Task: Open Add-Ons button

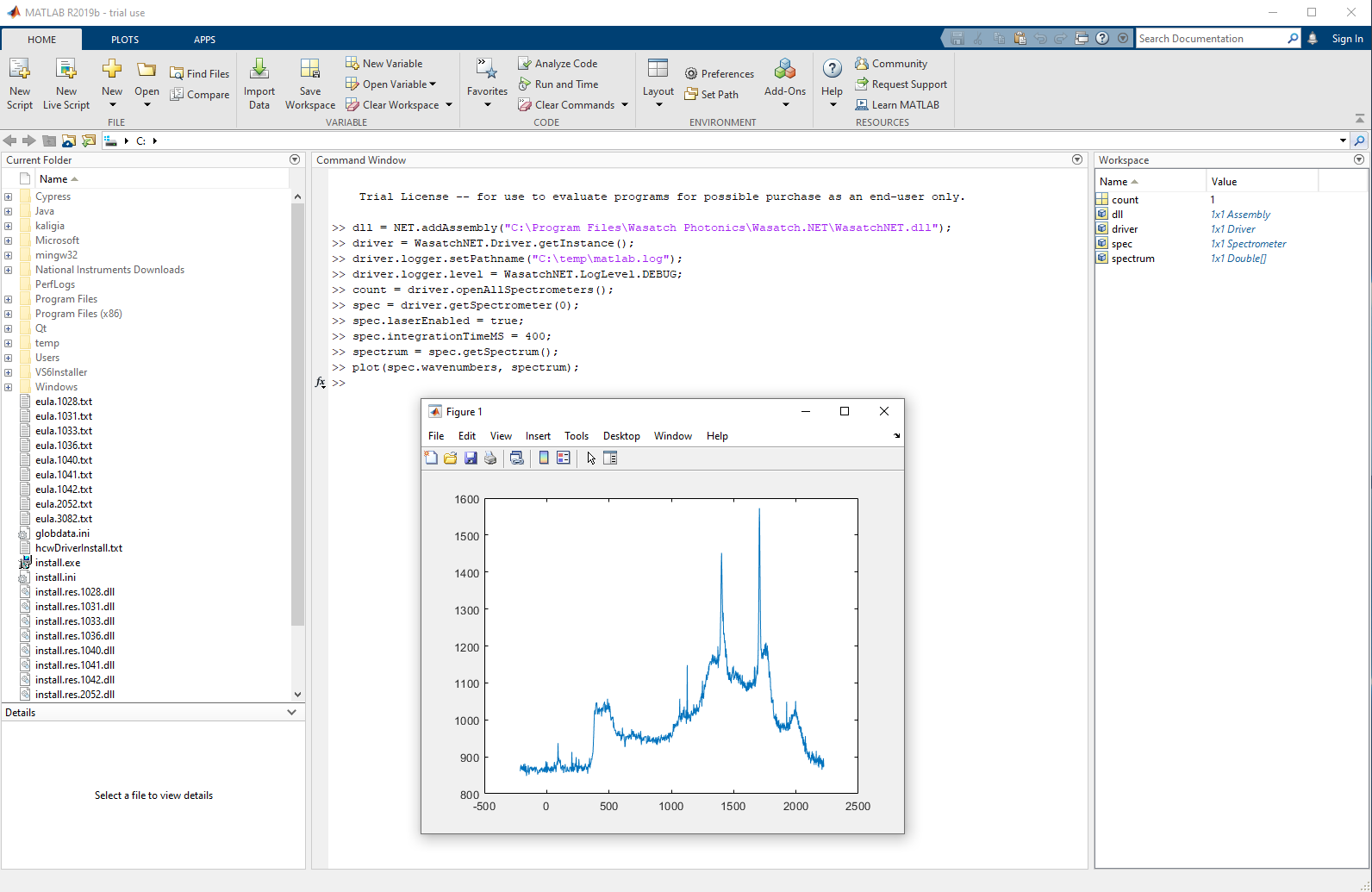Action: (x=785, y=84)
